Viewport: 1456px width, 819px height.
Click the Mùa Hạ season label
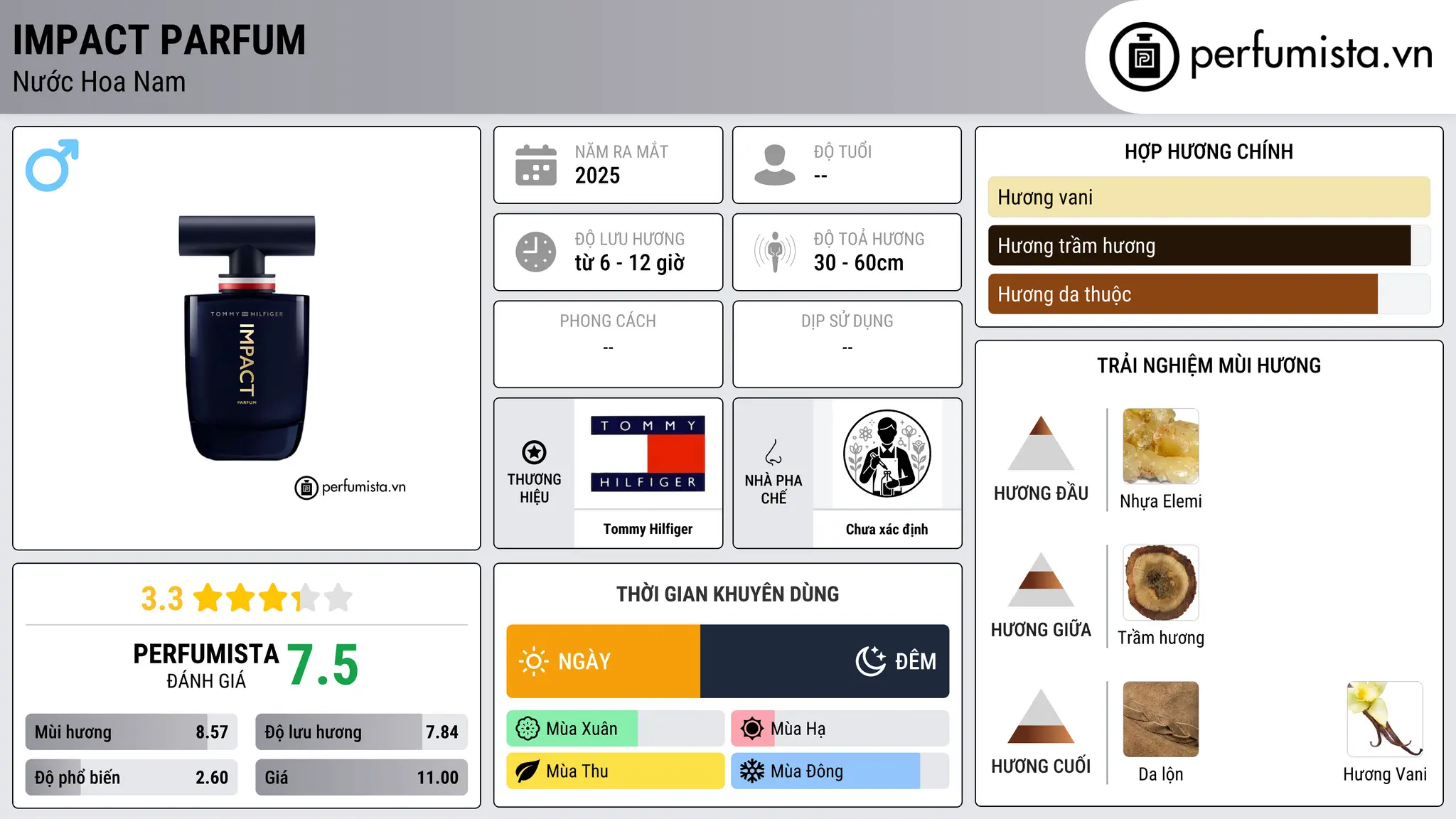tap(798, 729)
